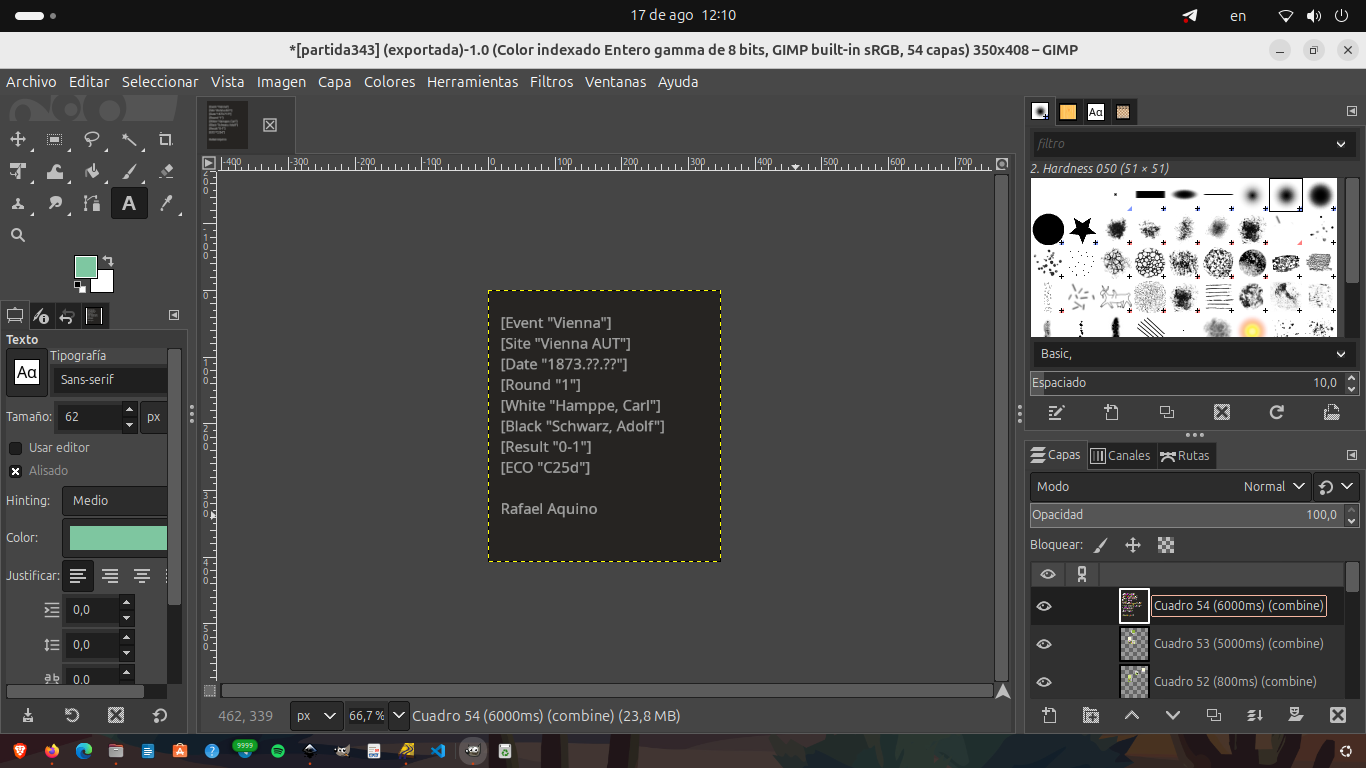This screenshot has width=1366, height=768.
Task: Open the Archivo menu
Action: (31, 82)
